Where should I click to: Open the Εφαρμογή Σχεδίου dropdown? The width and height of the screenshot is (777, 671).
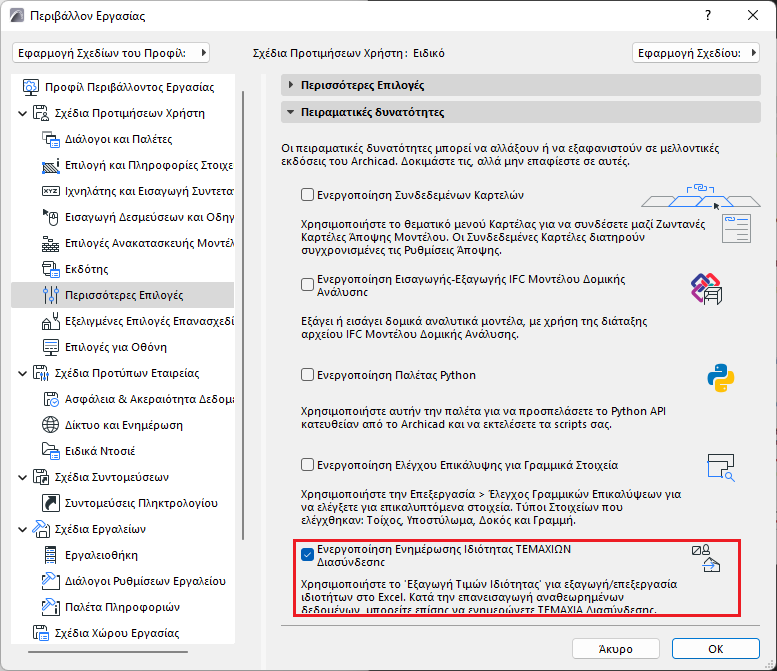point(696,53)
